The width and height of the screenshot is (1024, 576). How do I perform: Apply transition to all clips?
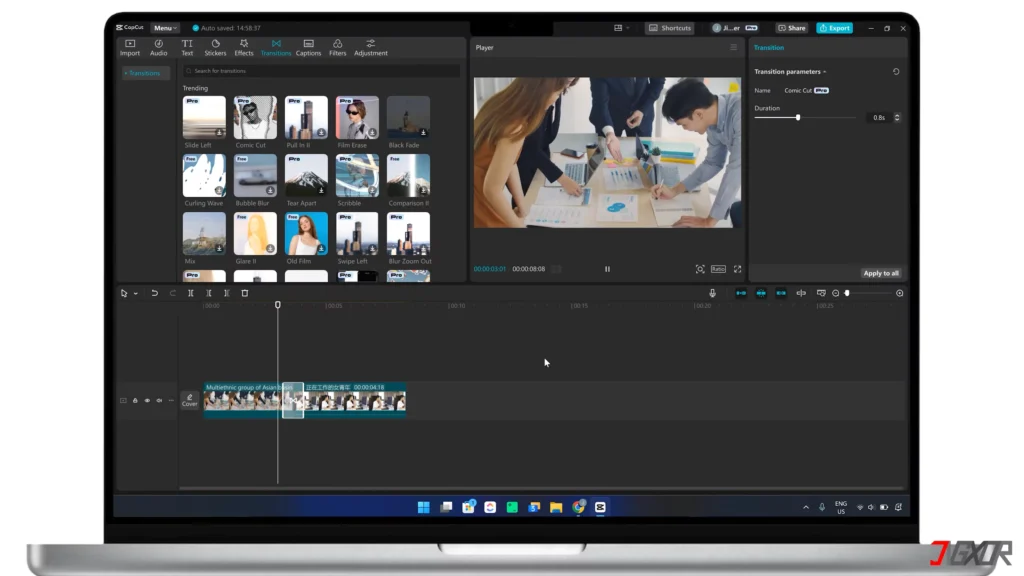coord(881,273)
